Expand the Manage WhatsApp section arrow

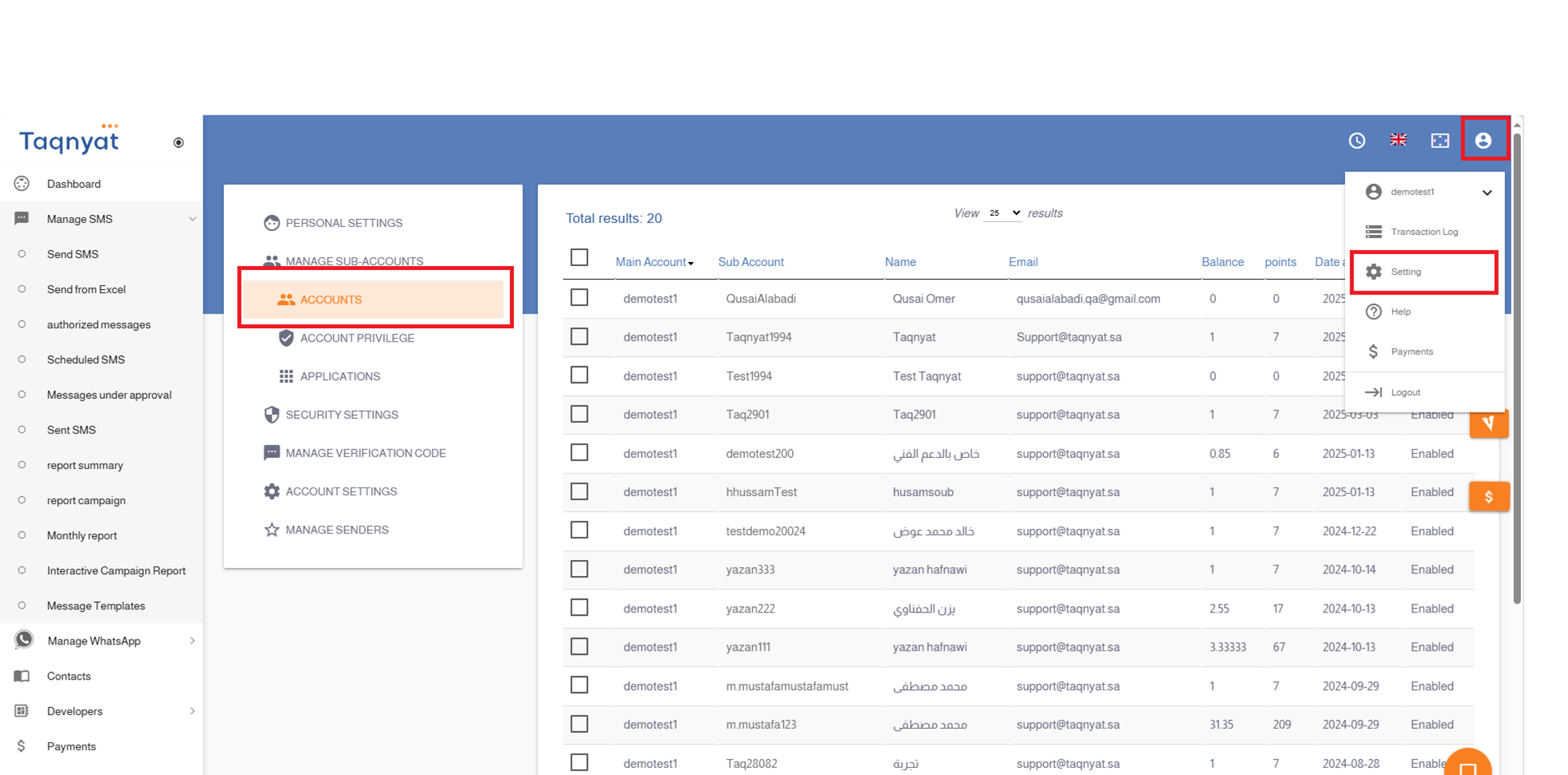click(192, 640)
